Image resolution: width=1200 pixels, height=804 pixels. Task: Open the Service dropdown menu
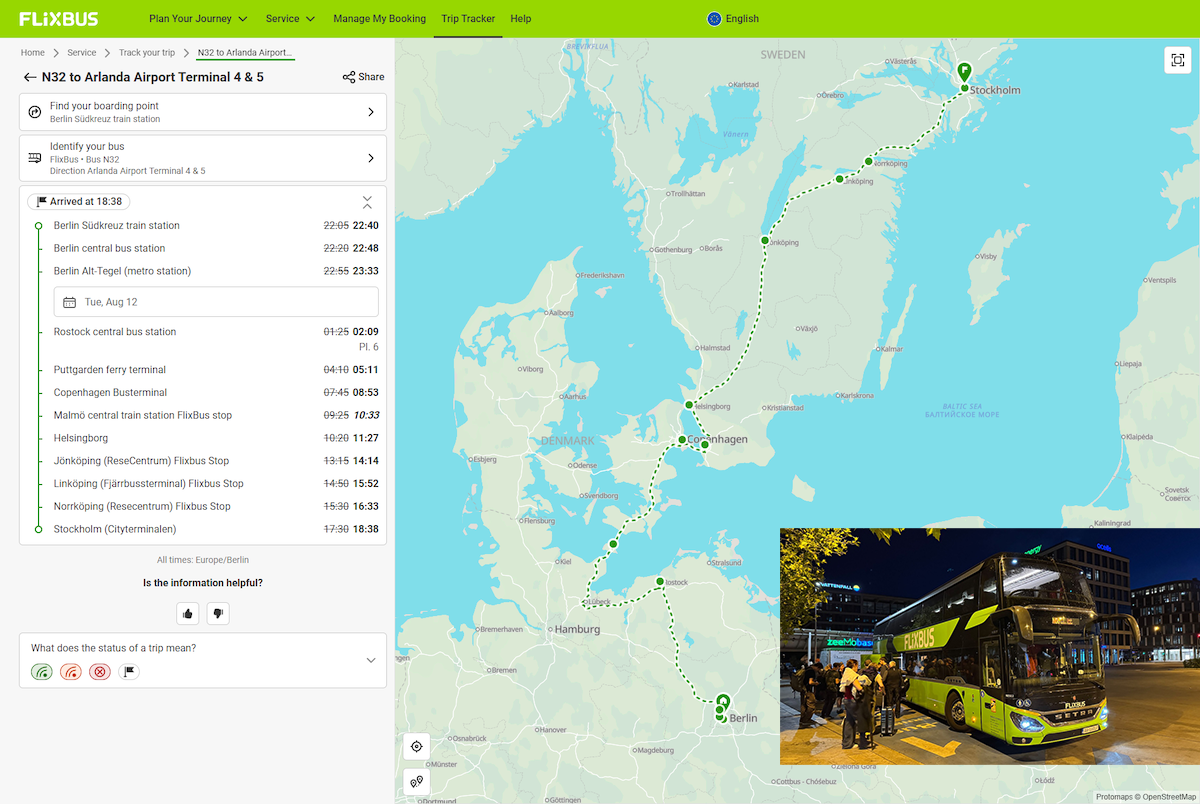click(x=290, y=18)
